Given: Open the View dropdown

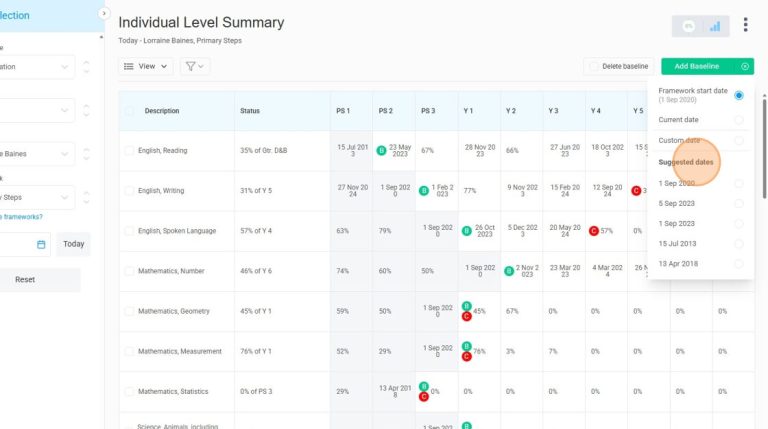Looking at the screenshot, I should pyautogui.click(x=146, y=66).
